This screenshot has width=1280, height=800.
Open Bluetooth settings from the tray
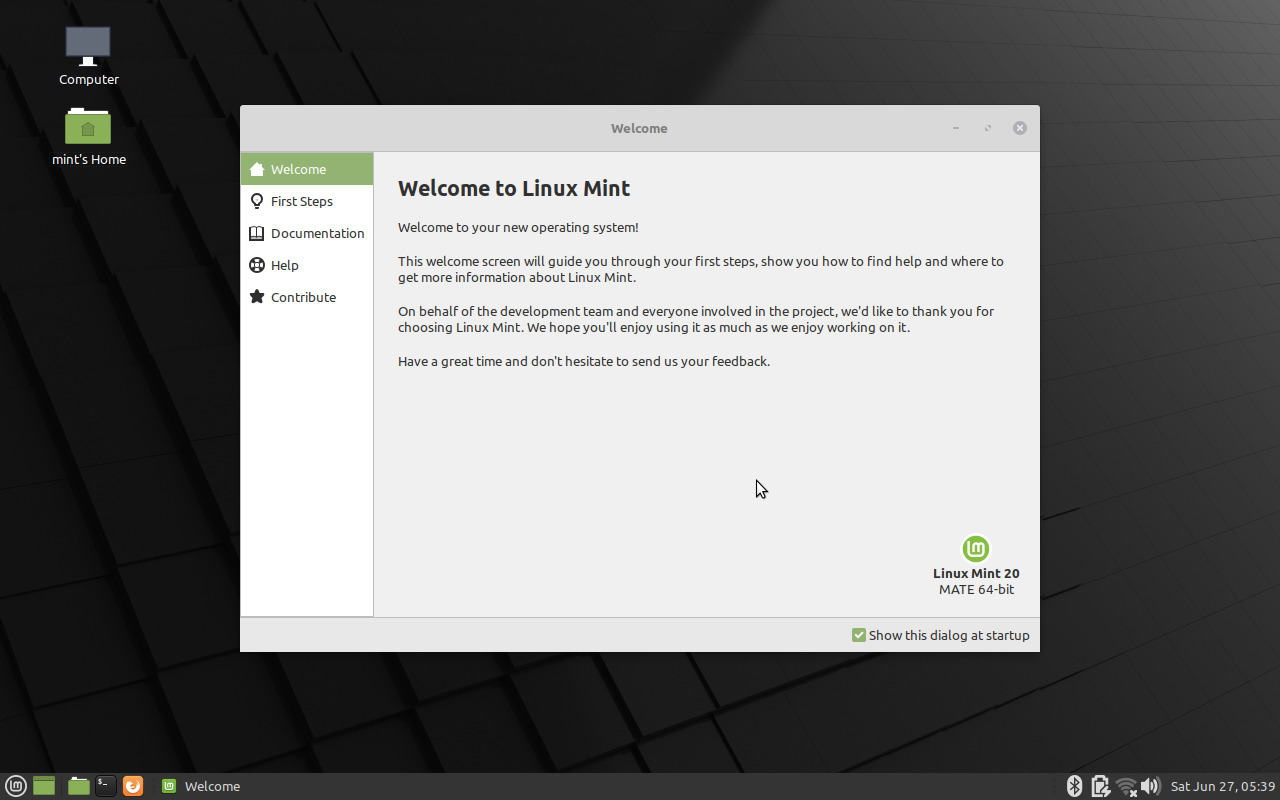pyautogui.click(x=1074, y=786)
